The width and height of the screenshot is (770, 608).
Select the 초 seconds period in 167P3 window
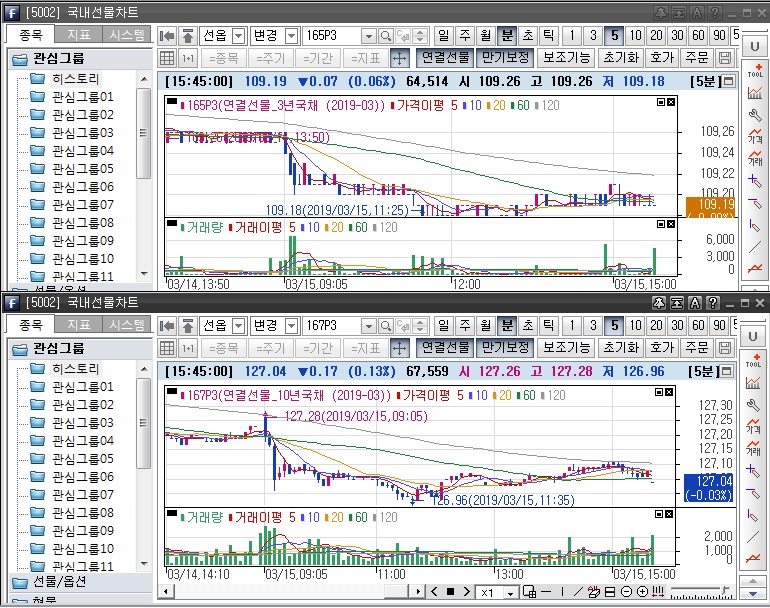pyautogui.click(x=528, y=325)
